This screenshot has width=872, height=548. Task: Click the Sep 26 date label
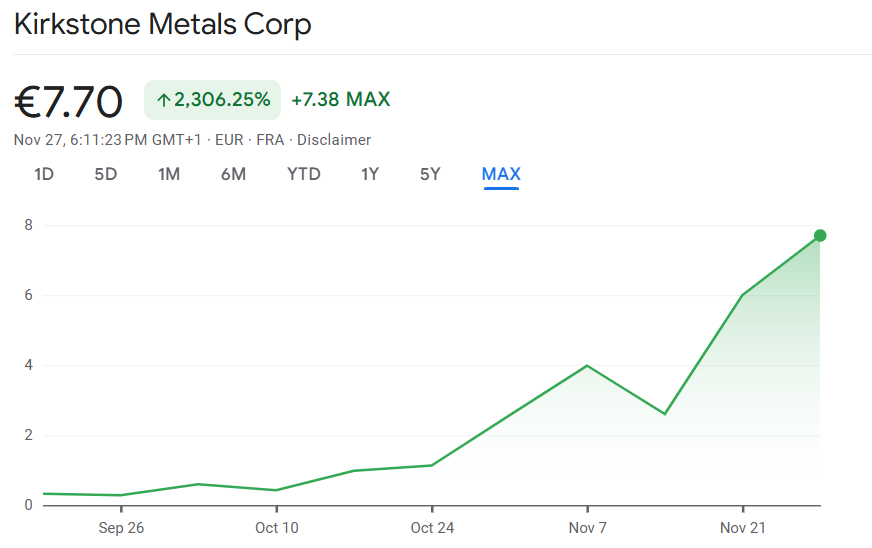click(121, 528)
